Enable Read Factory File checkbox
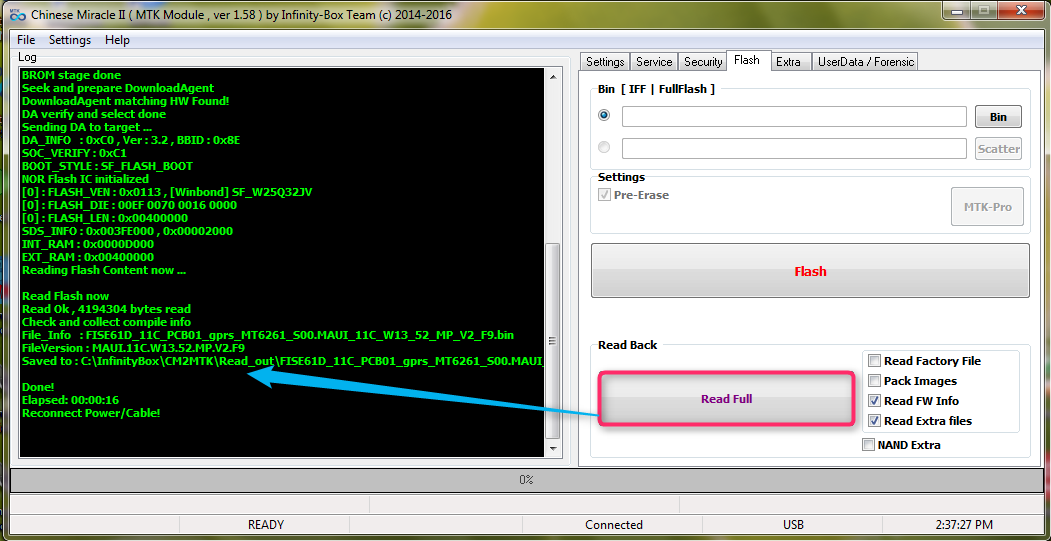The image size is (1051, 541). 874,361
